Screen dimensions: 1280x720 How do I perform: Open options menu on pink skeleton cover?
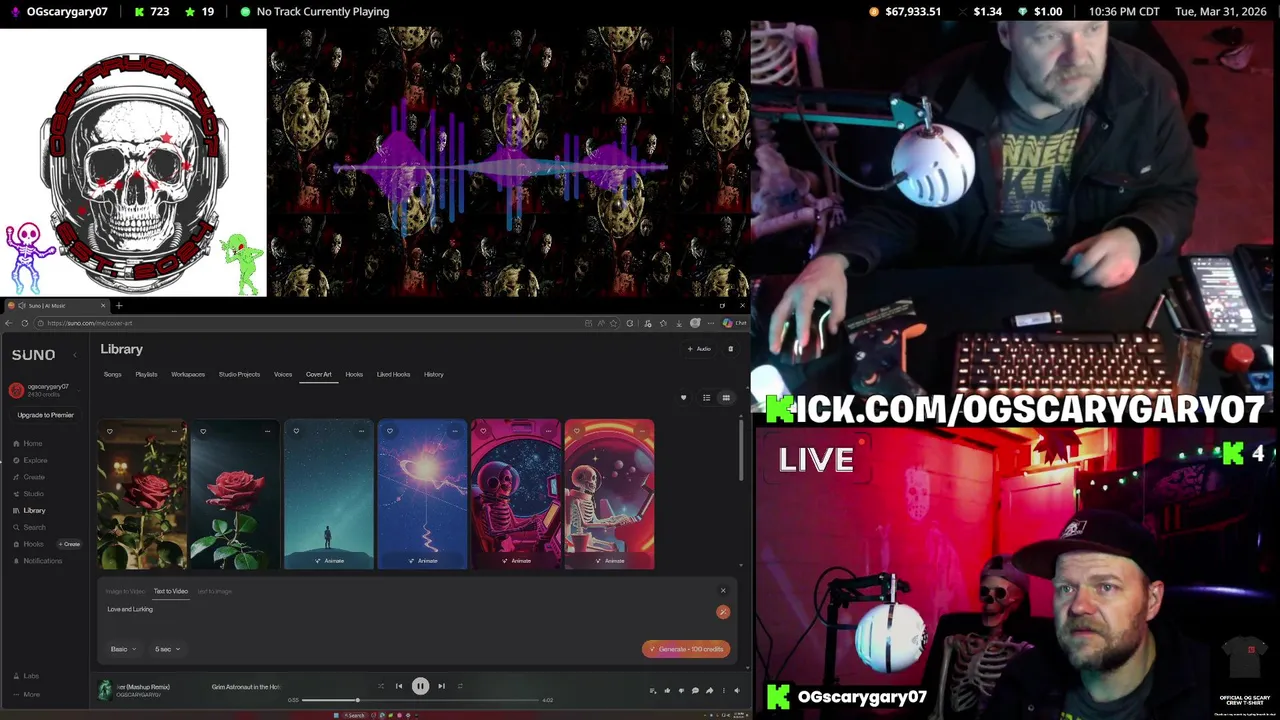tap(547, 432)
